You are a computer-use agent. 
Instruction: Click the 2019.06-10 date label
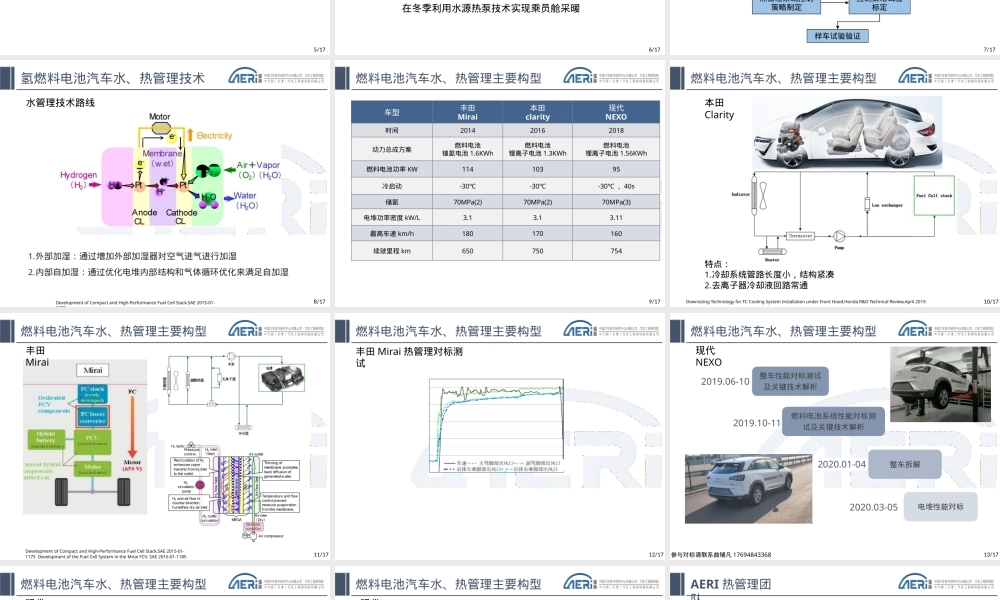tap(725, 381)
